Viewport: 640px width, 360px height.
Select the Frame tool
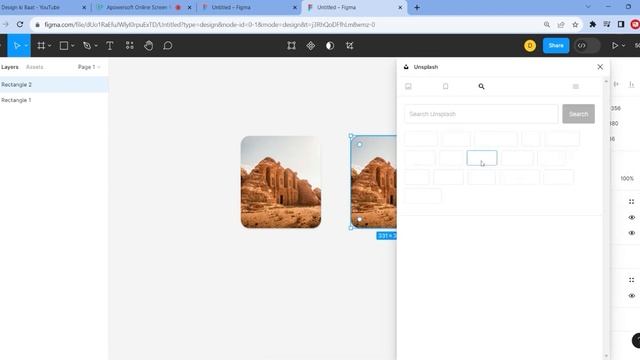click(x=41, y=46)
